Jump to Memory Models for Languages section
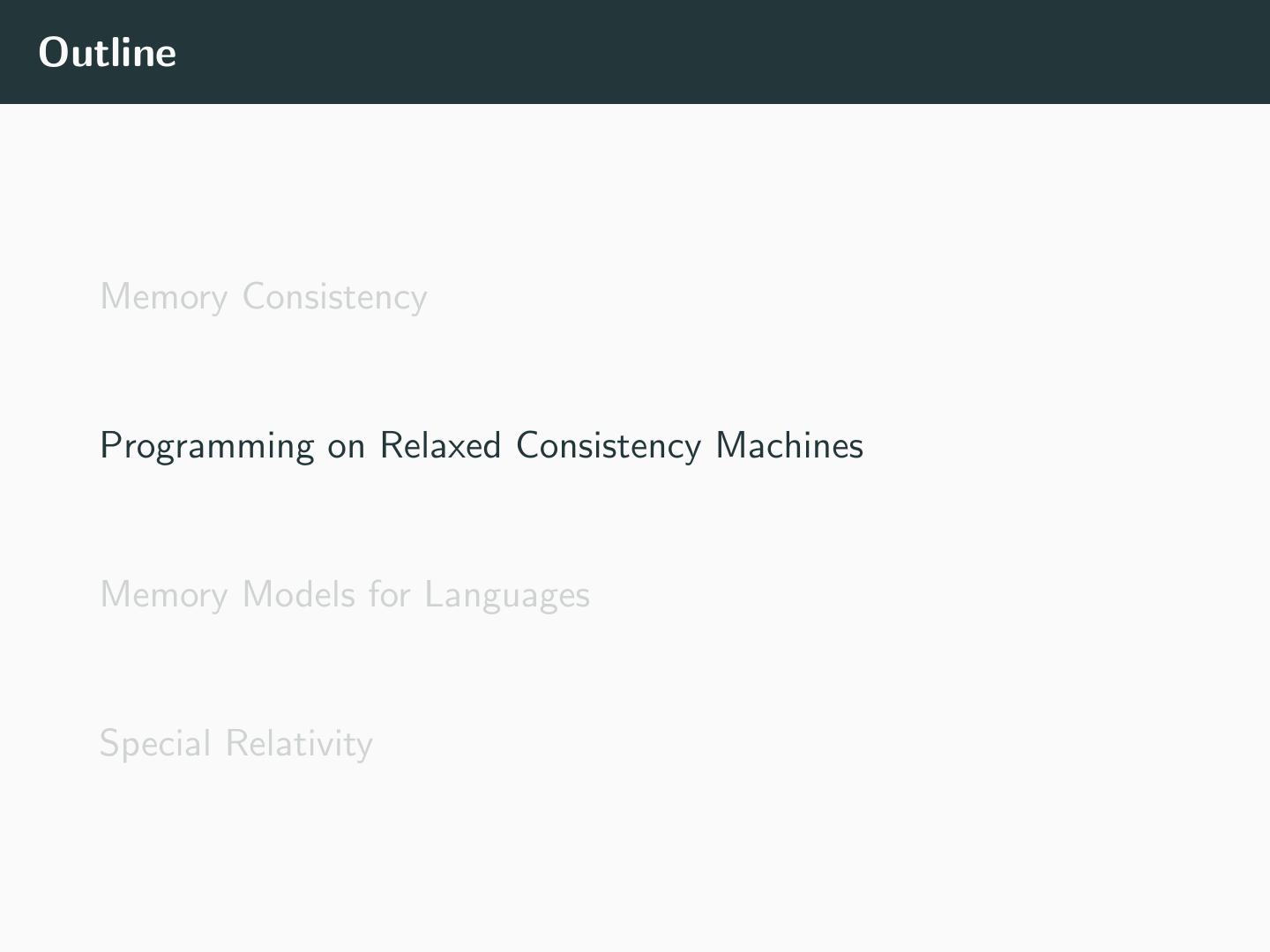Image resolution: width=1270 pixels, height=952 pixels. click(344, 595)
